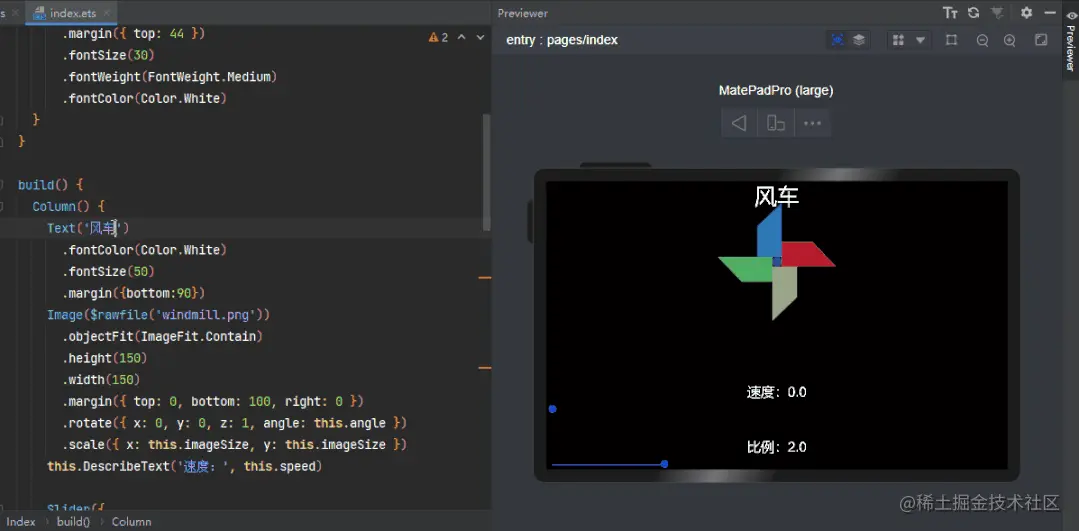Click the .fontSize(50) line
Image resolution: width=1079 pixels, height=531 pixels.
(108, 271)
